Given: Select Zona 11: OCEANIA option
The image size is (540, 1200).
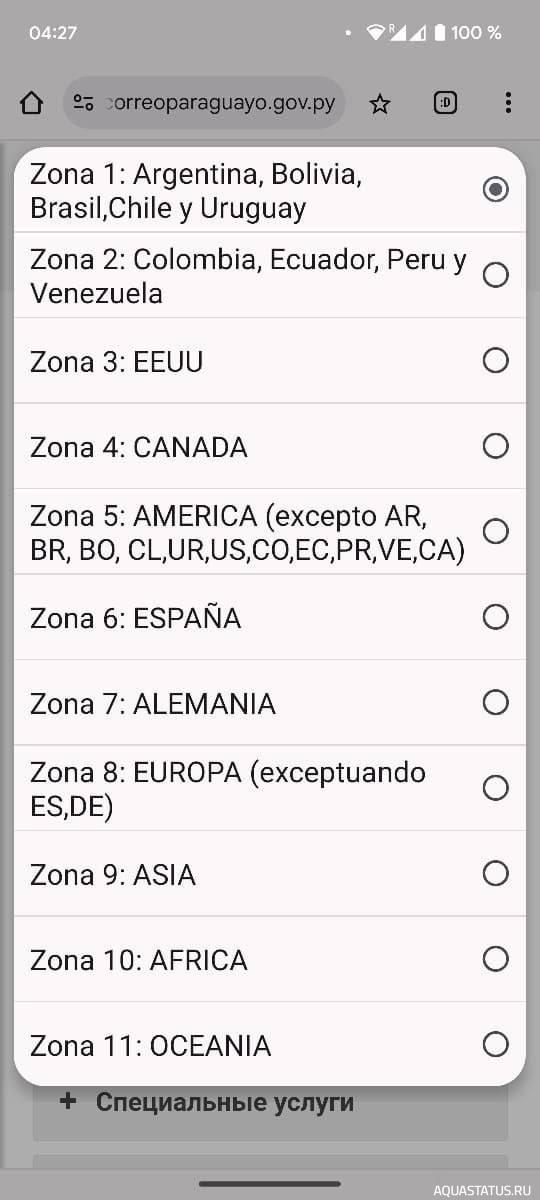Looking at the screenshot, I should (270, 1045).
